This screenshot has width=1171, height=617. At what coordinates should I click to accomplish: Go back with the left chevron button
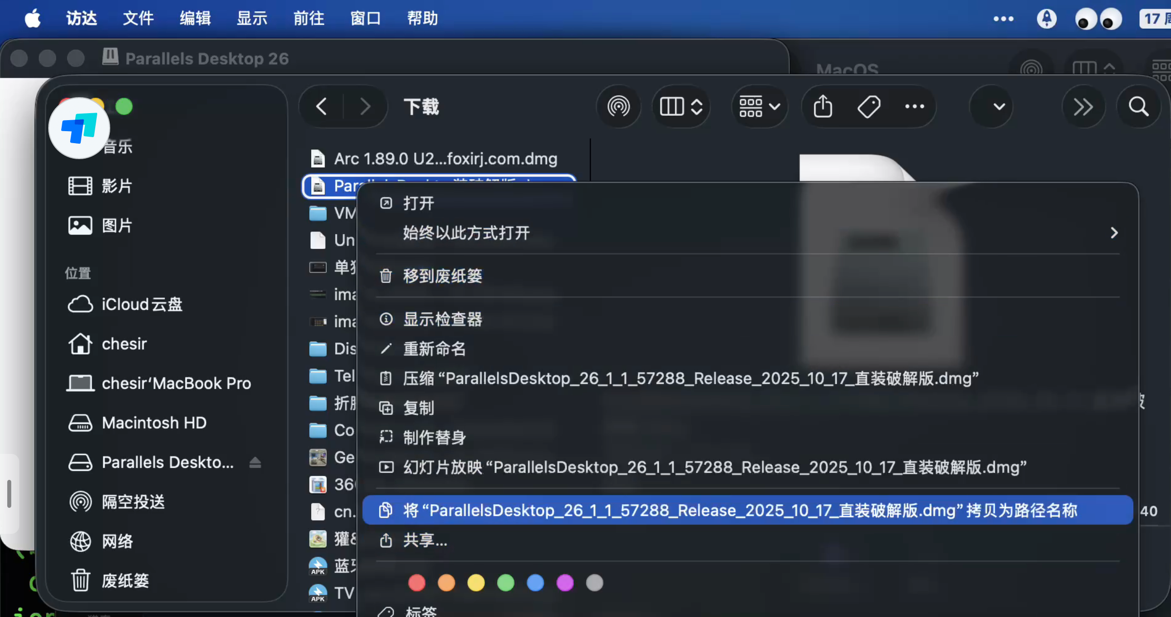point(322,107)
